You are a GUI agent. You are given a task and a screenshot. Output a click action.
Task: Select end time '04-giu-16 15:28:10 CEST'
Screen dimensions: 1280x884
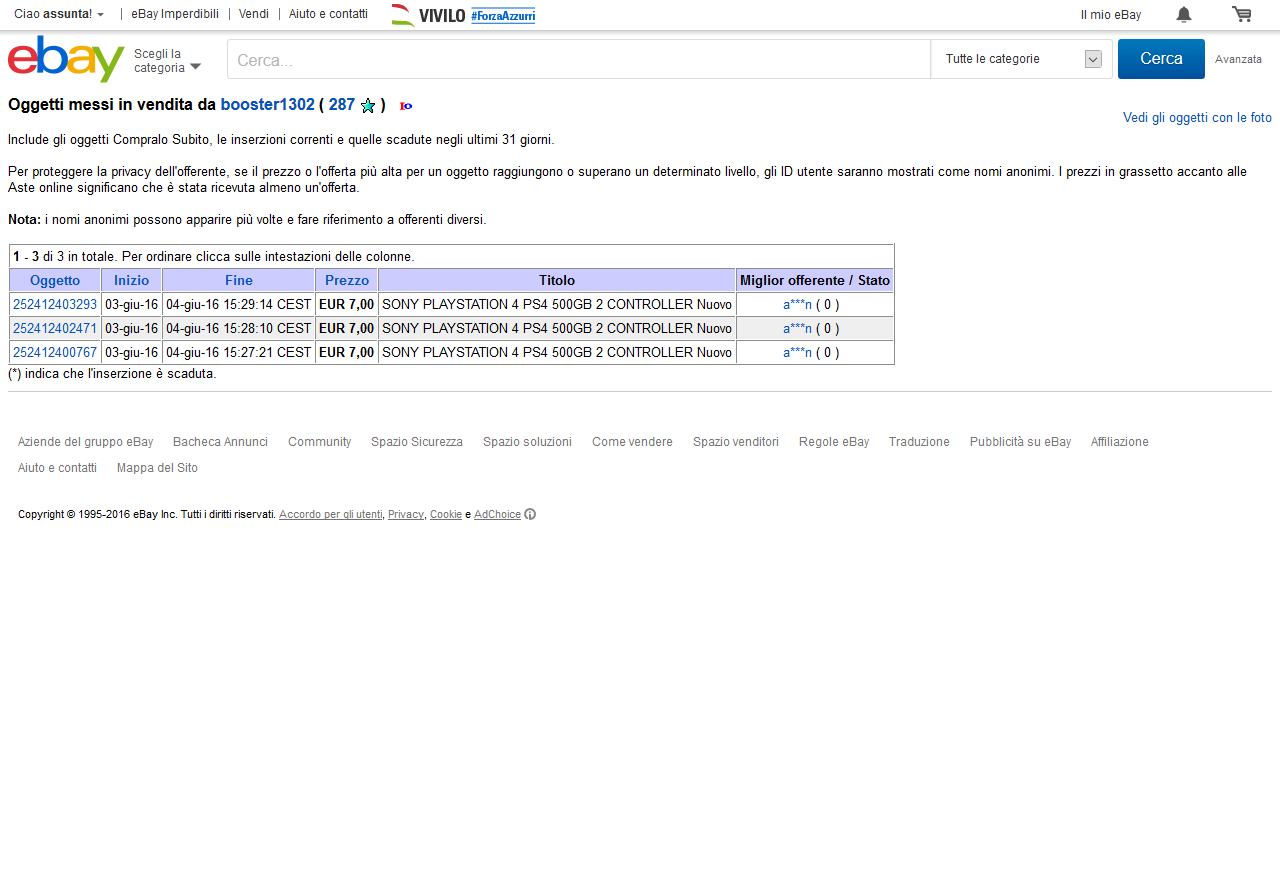(x=239, y=329)
